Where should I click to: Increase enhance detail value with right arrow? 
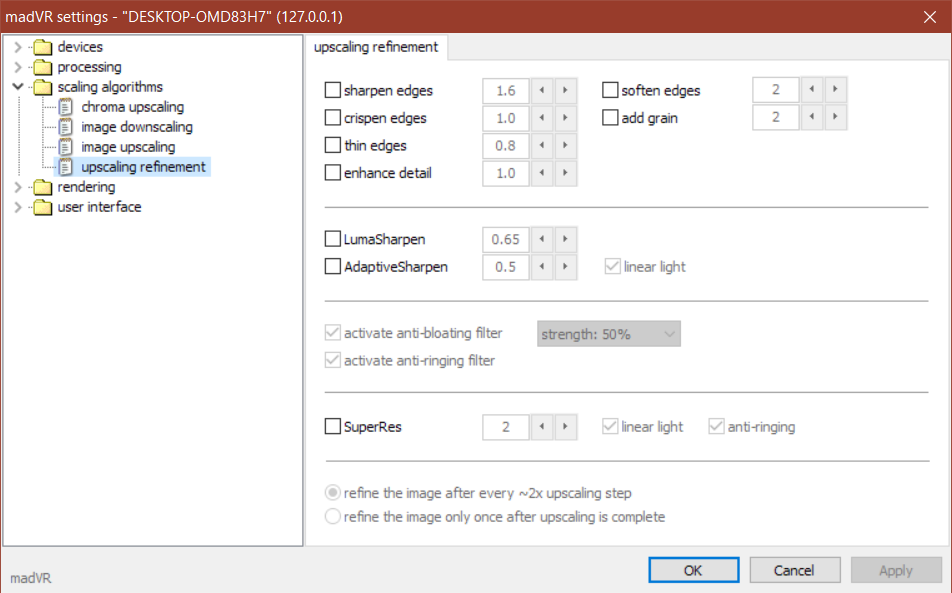(565, 173)
